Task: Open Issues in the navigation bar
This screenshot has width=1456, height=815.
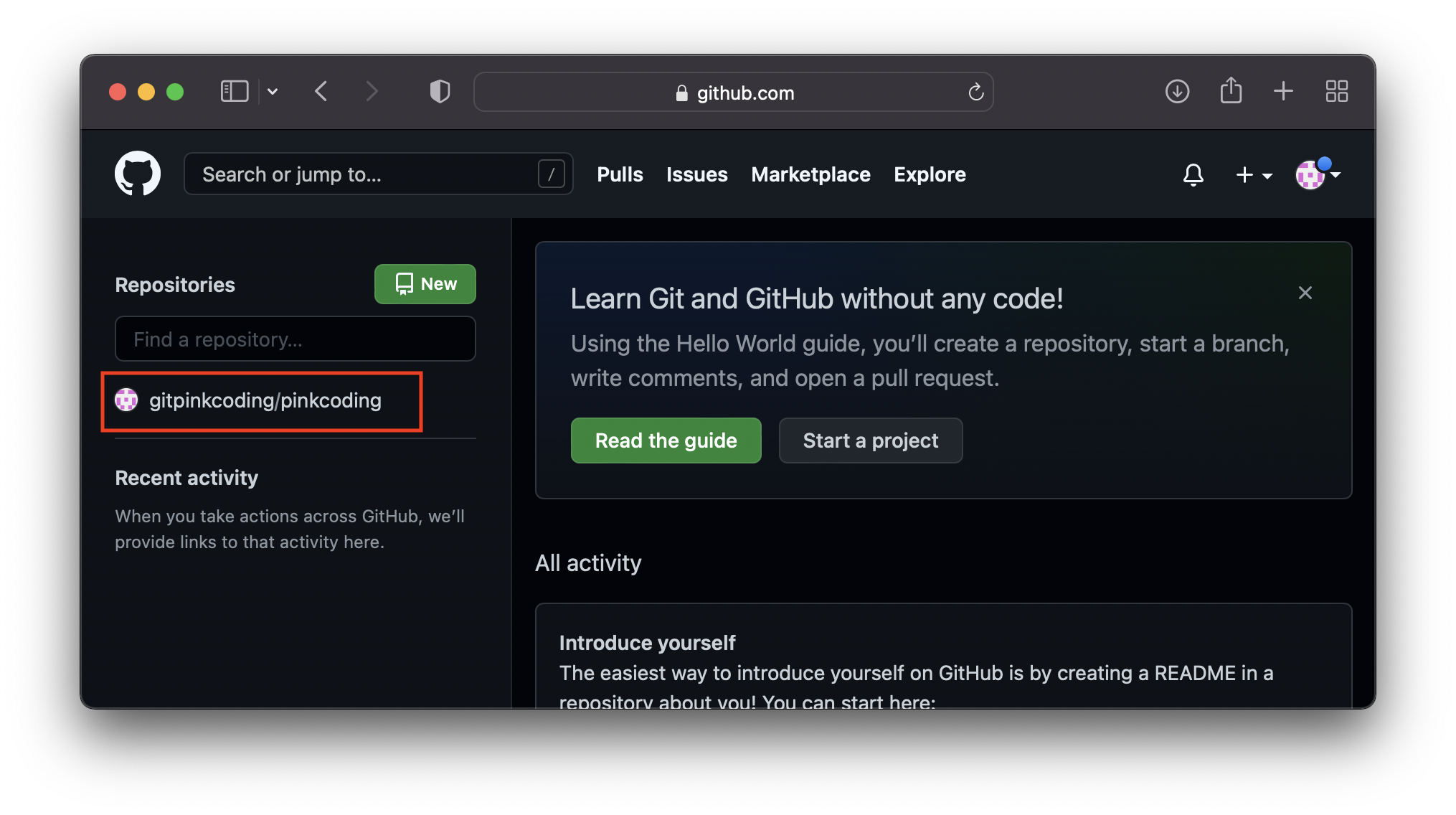Action: click(696, 174)
